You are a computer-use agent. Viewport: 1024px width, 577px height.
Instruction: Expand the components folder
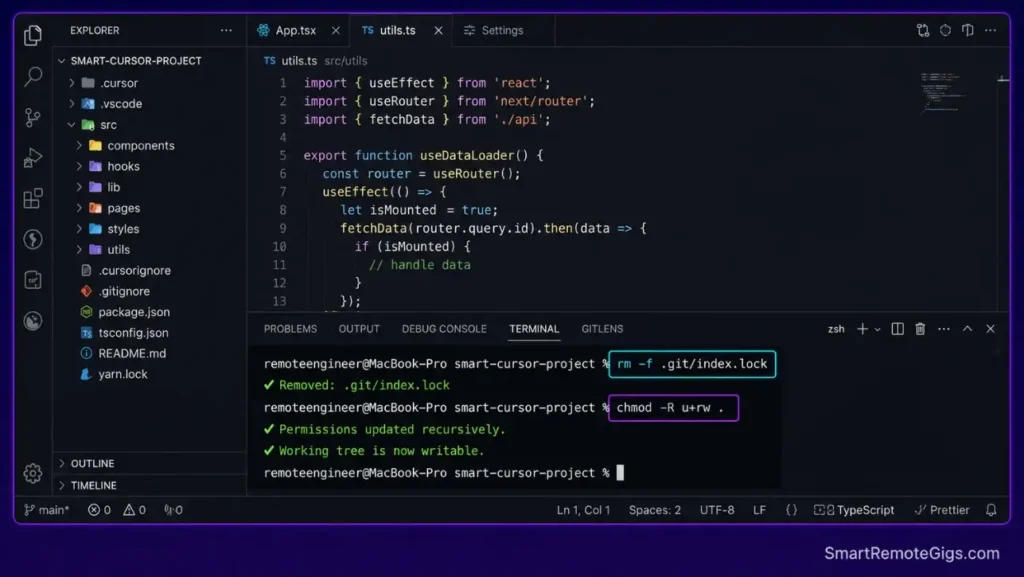pyautogui.click(x=79, y=146)
